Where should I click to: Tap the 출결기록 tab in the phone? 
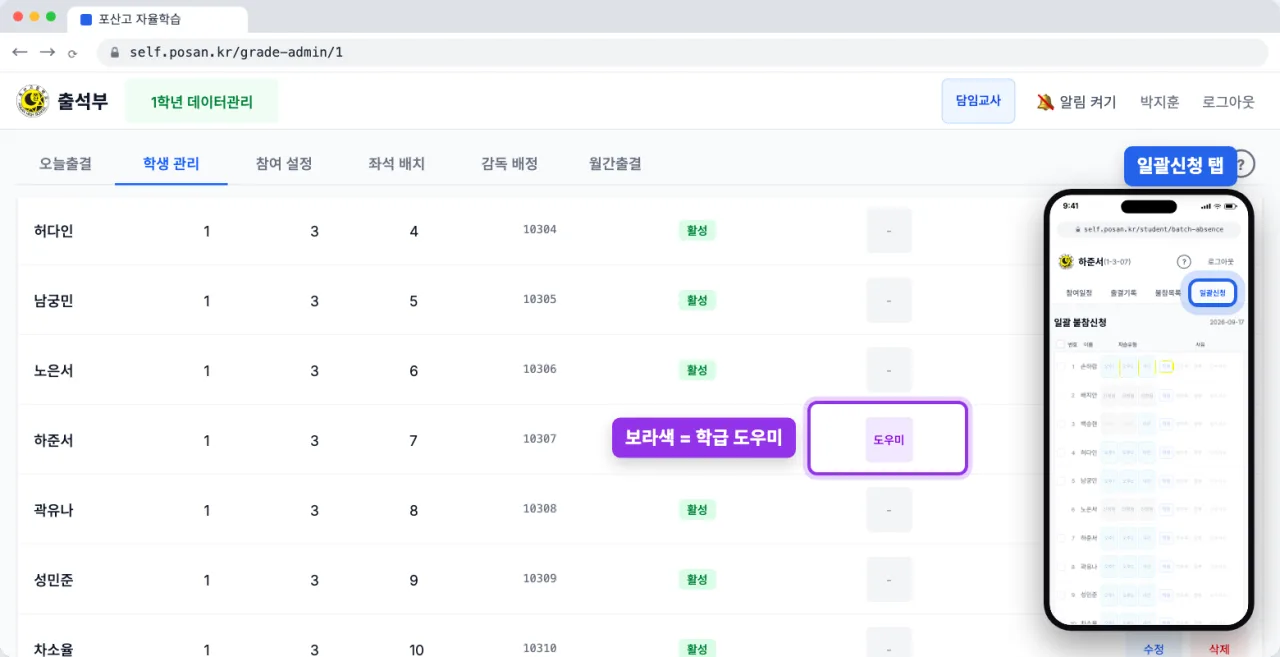(1123, 293)
